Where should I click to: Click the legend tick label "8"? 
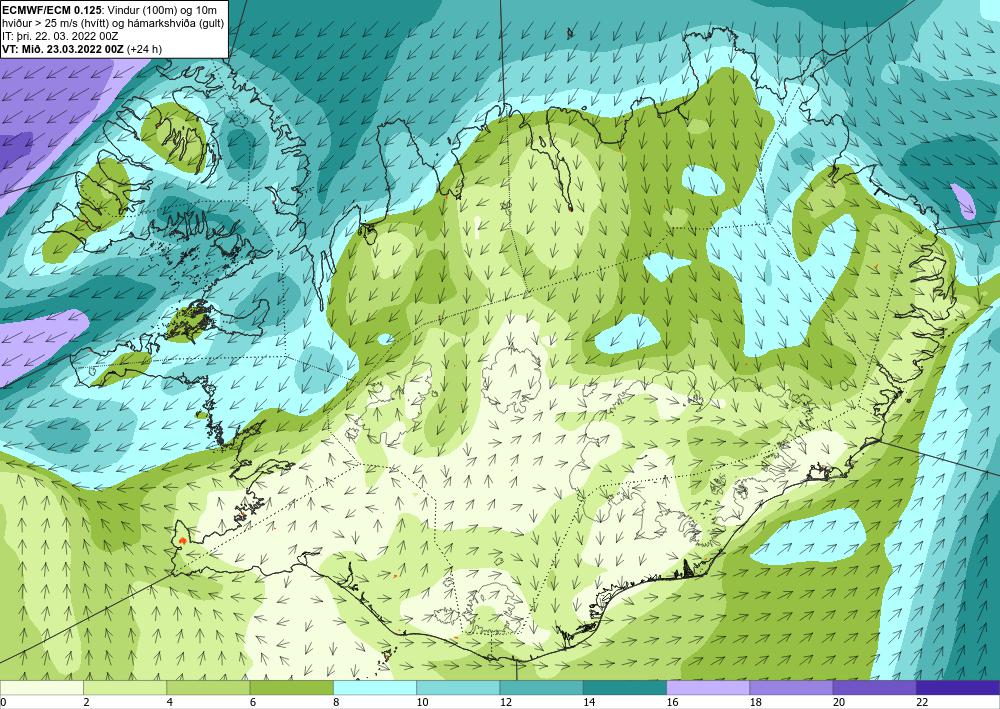click(x=336, y=703)
